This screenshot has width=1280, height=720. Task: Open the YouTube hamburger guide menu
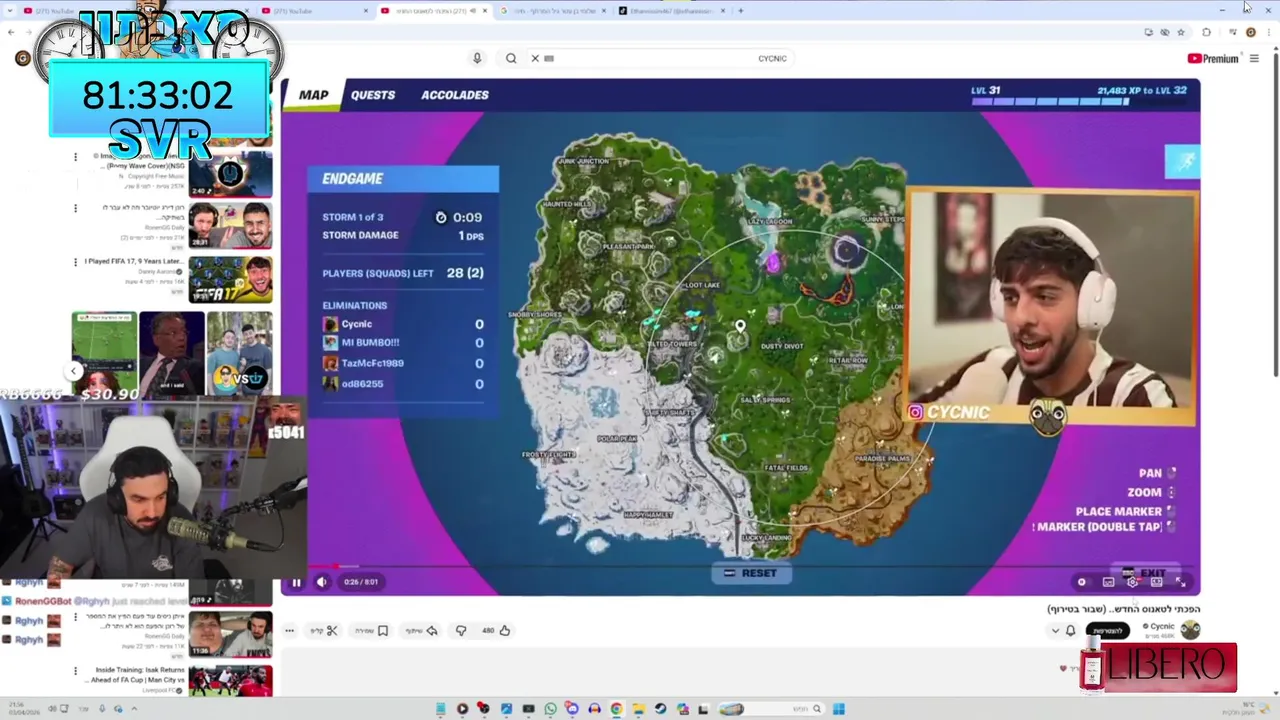[1254, 59]
